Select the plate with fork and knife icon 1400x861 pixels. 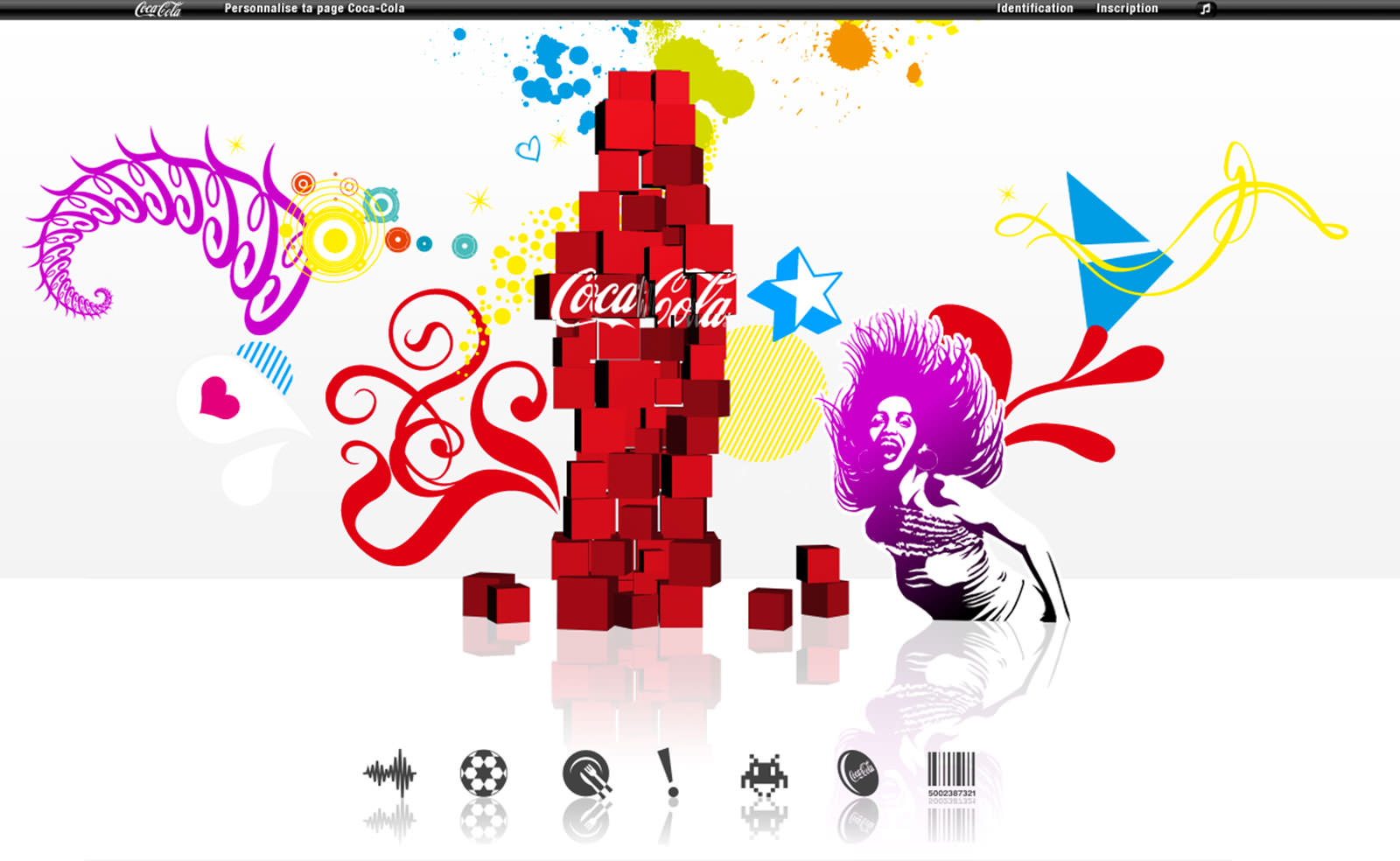tap(587, 774)
